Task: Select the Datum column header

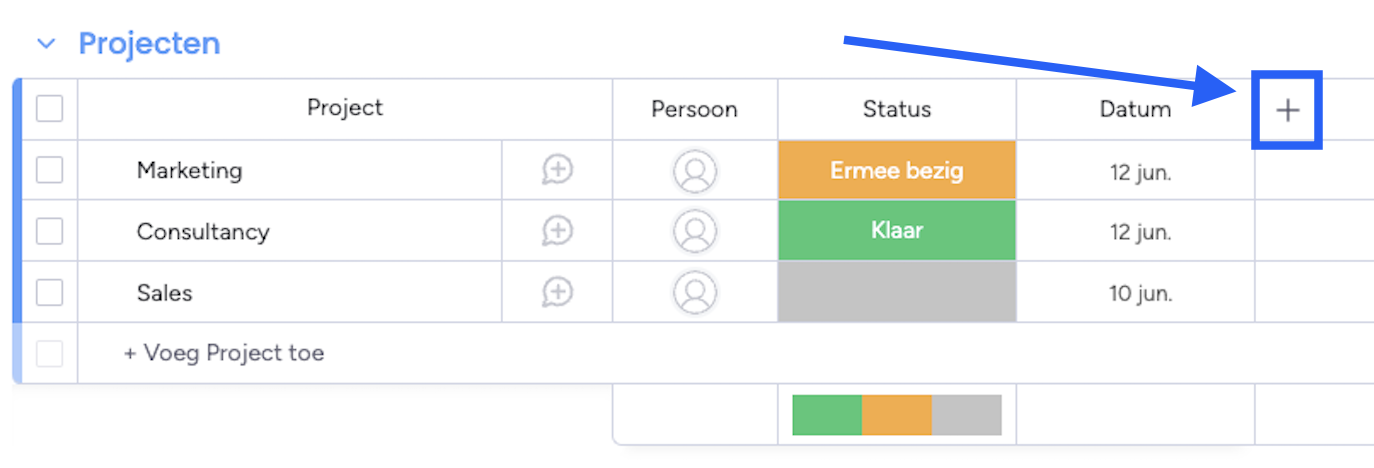Action: [x=1135, y=109]
